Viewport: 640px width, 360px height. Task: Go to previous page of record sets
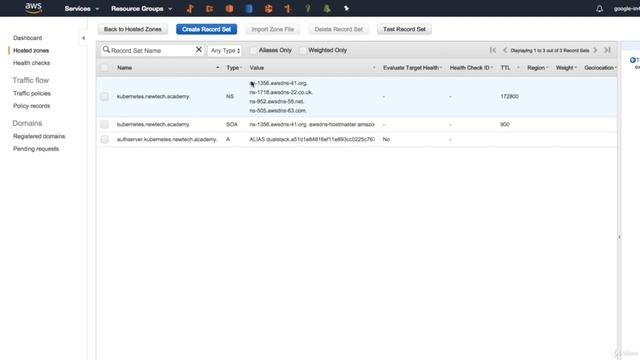tap(505, 50)
